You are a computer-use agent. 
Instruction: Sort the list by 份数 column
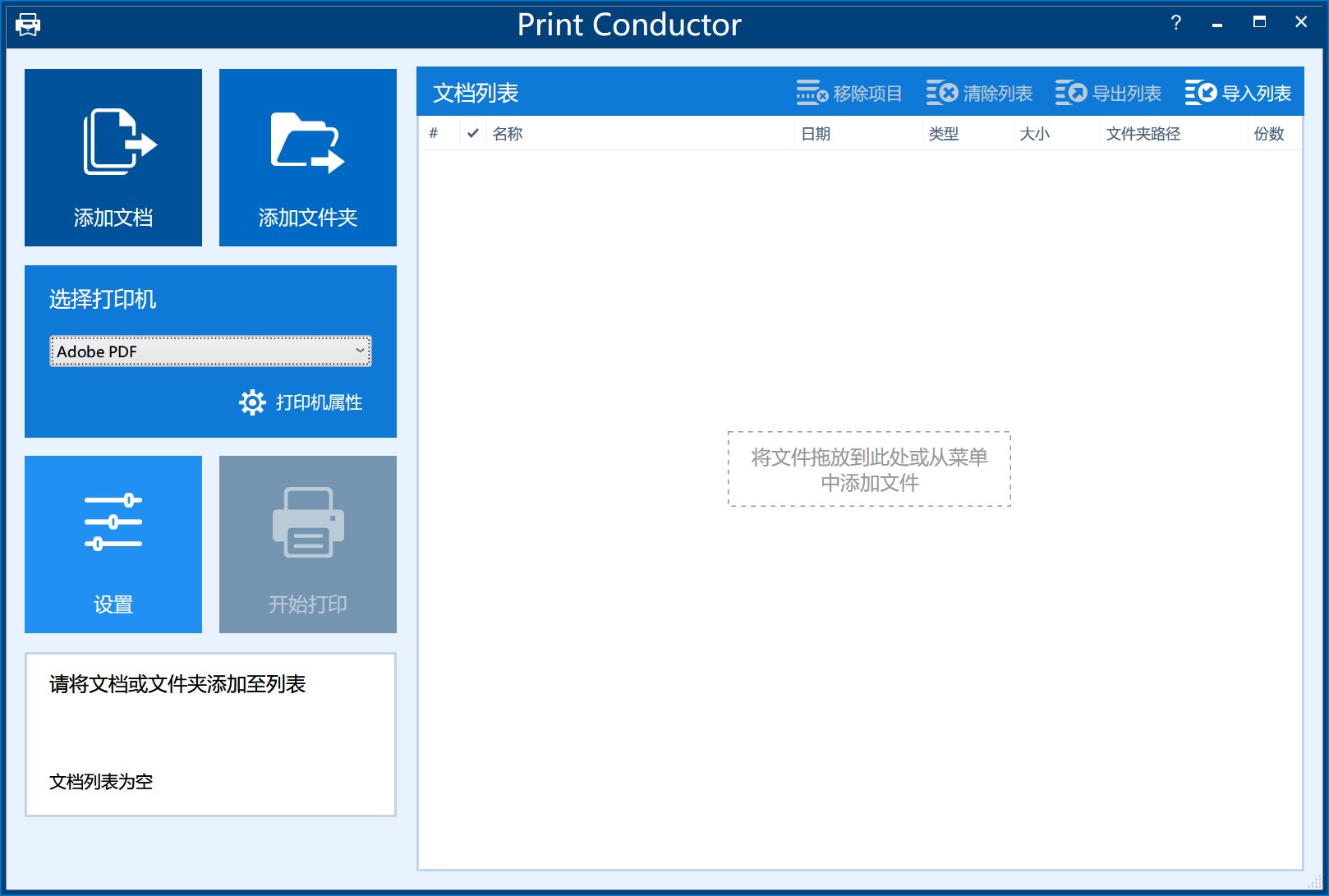pyautogui.click(x=1275, y=133)
